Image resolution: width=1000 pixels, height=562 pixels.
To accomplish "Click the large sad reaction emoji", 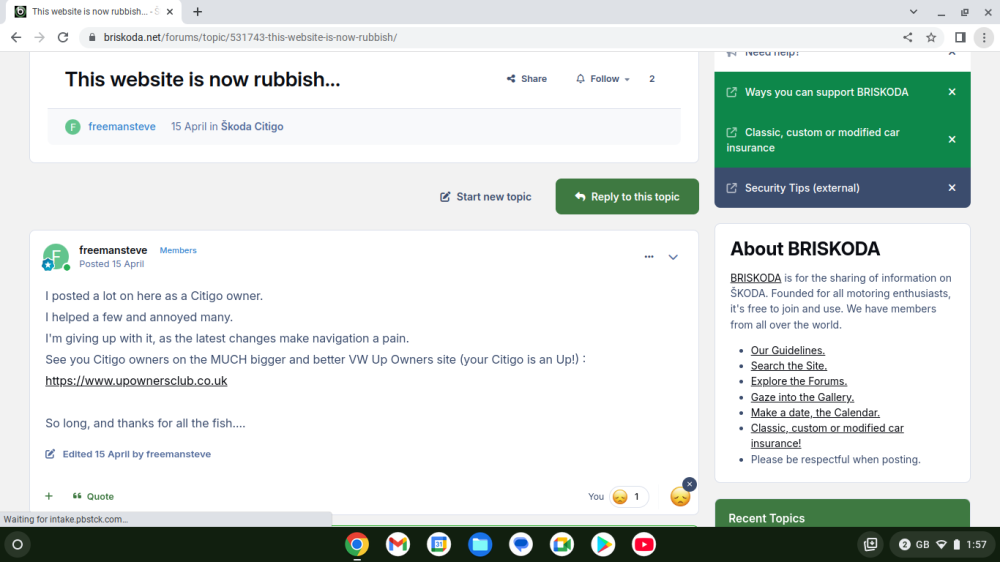I will click(x=680, y=496).
